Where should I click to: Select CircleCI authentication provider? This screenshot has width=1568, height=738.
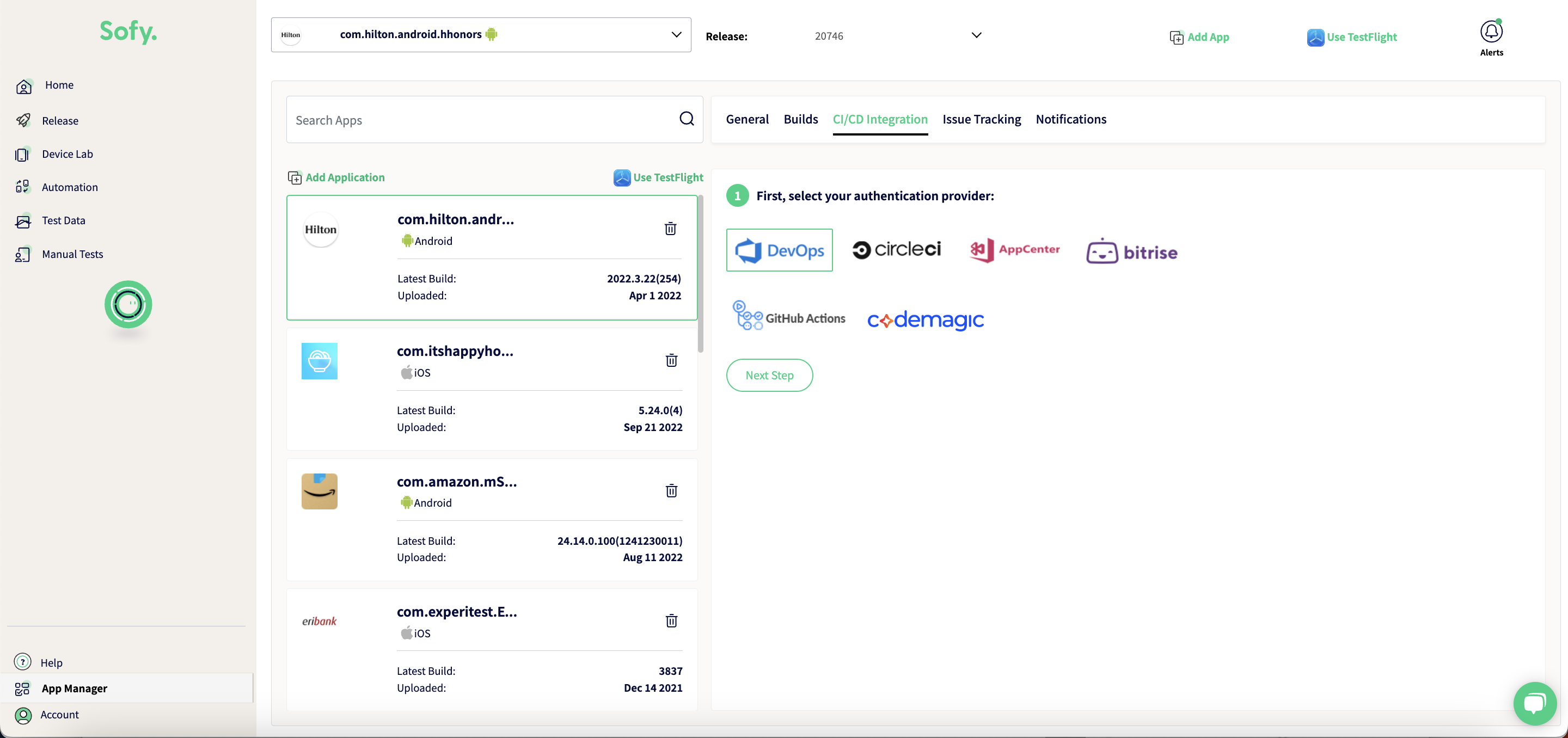(896, 249)
